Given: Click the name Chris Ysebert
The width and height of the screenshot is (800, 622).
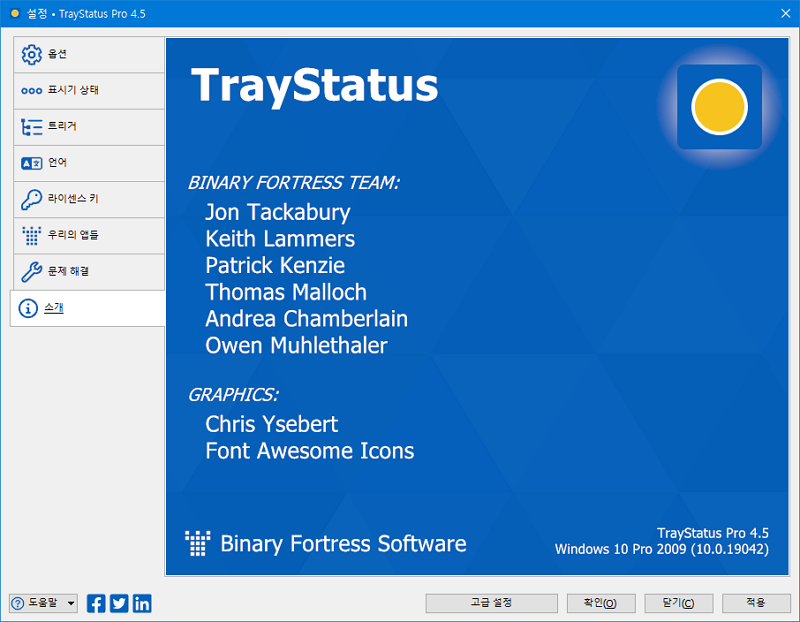Looking at the screenshot, I should (x=271, y=425).
